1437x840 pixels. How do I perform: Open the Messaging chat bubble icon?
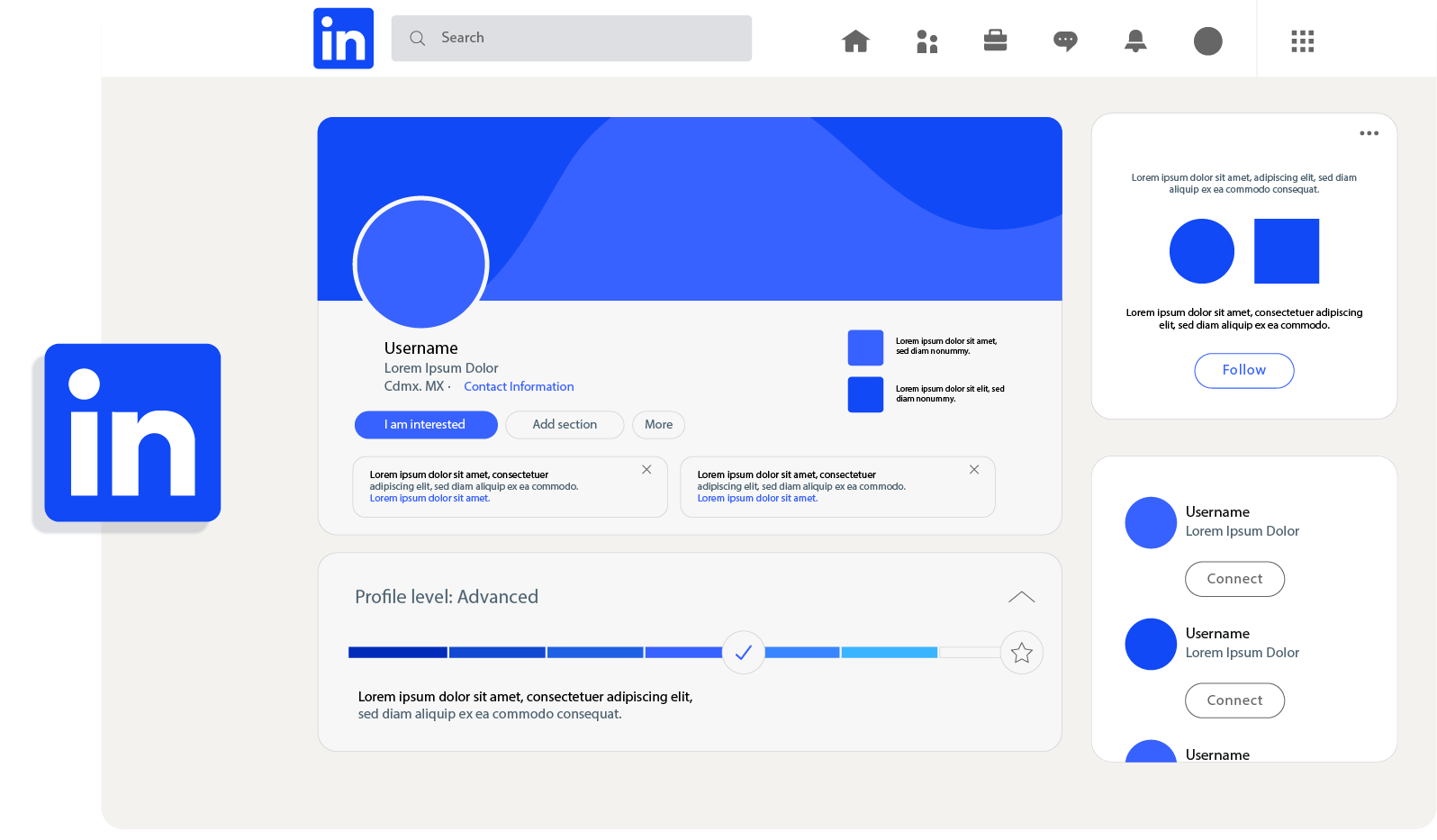(x=1065, y=41)
